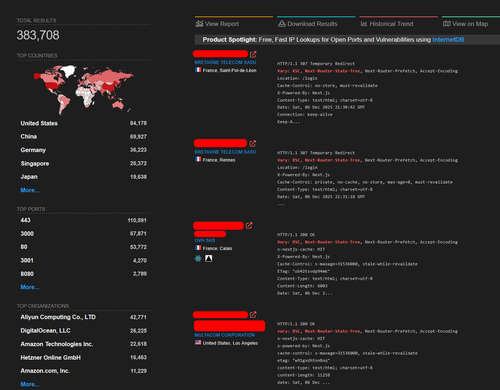This screenshot has height=390, width=500.
Task: Click the French flag beside Rennes
Action: (x=198, y=159)
